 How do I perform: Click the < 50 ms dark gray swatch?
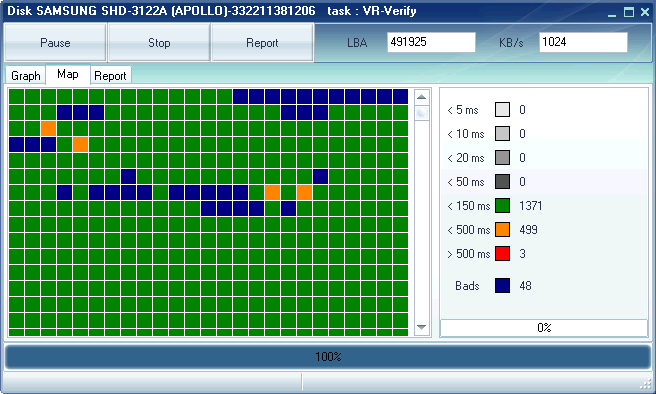coord(502,182)
